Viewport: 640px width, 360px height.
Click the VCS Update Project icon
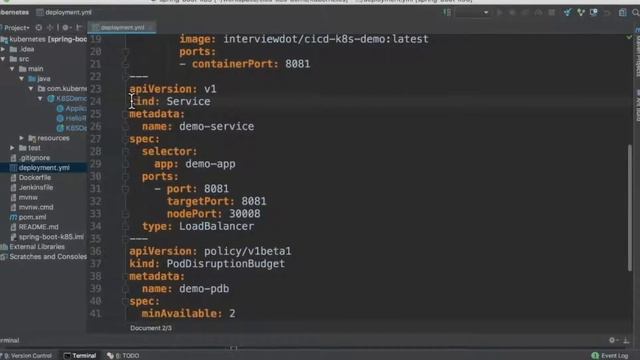567,13
